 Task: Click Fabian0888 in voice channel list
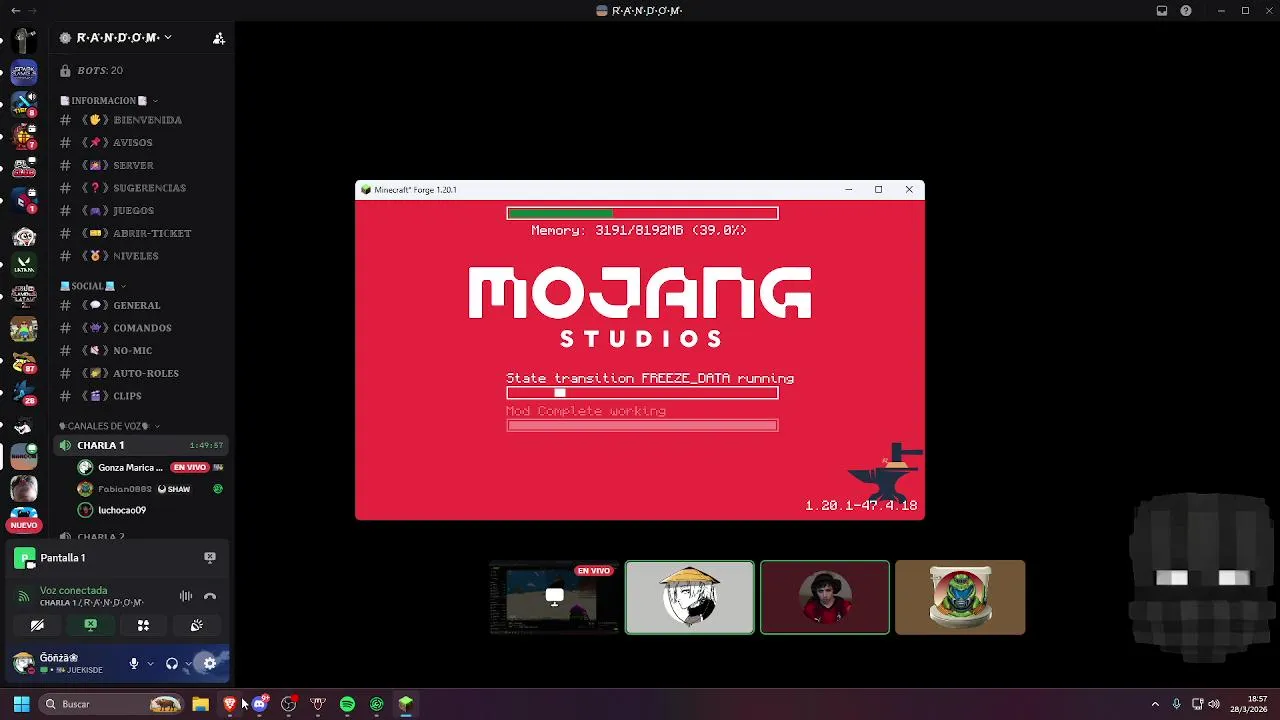coord(150,489)
